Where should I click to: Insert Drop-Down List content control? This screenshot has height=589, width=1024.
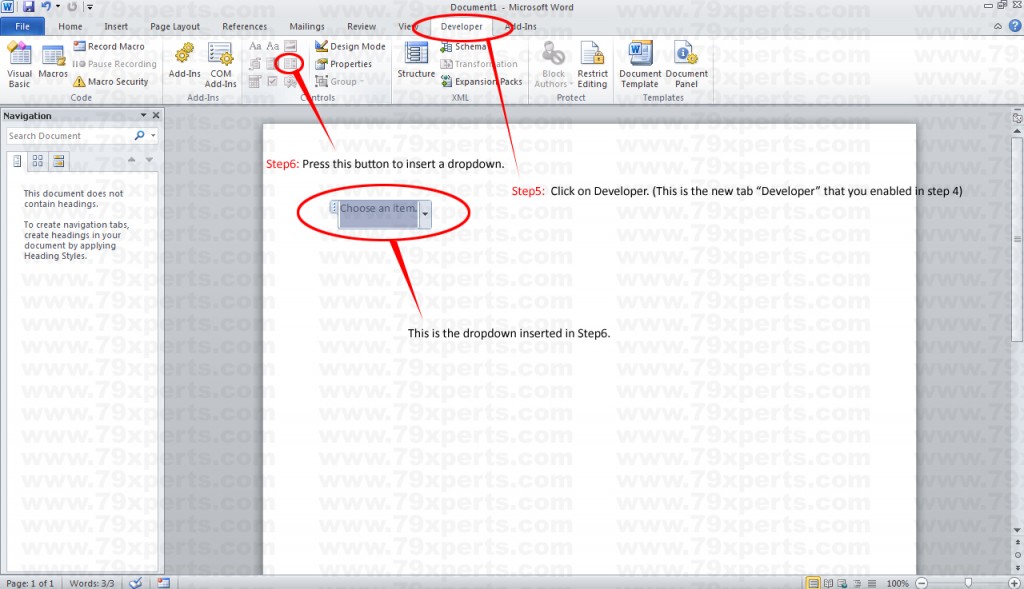[290, 63]
